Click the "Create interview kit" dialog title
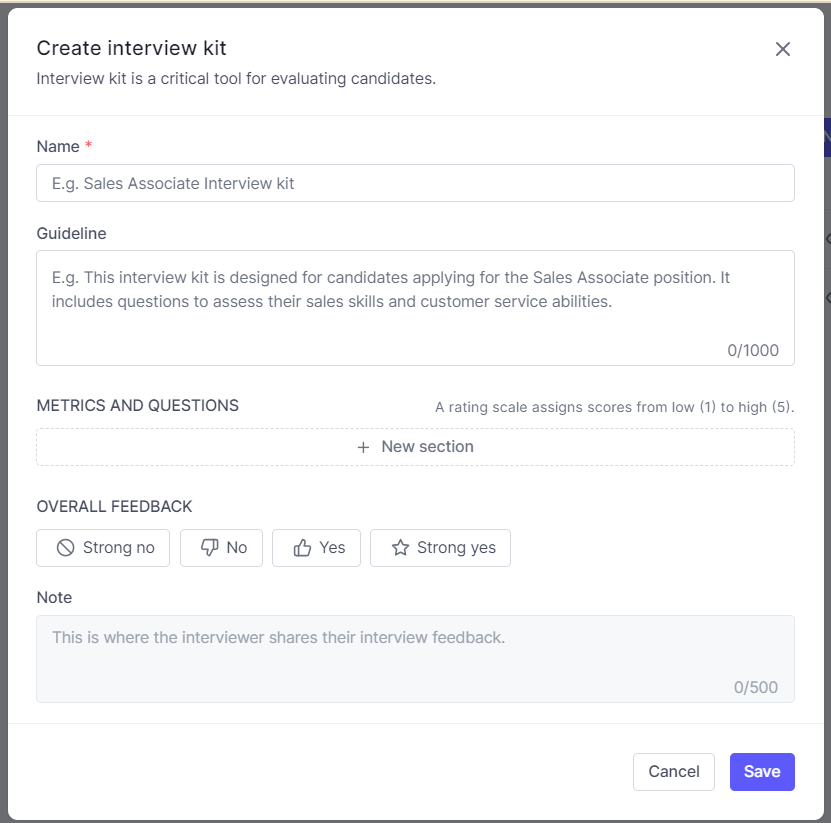Screen dimensions: 831x823 click(131, 48)
